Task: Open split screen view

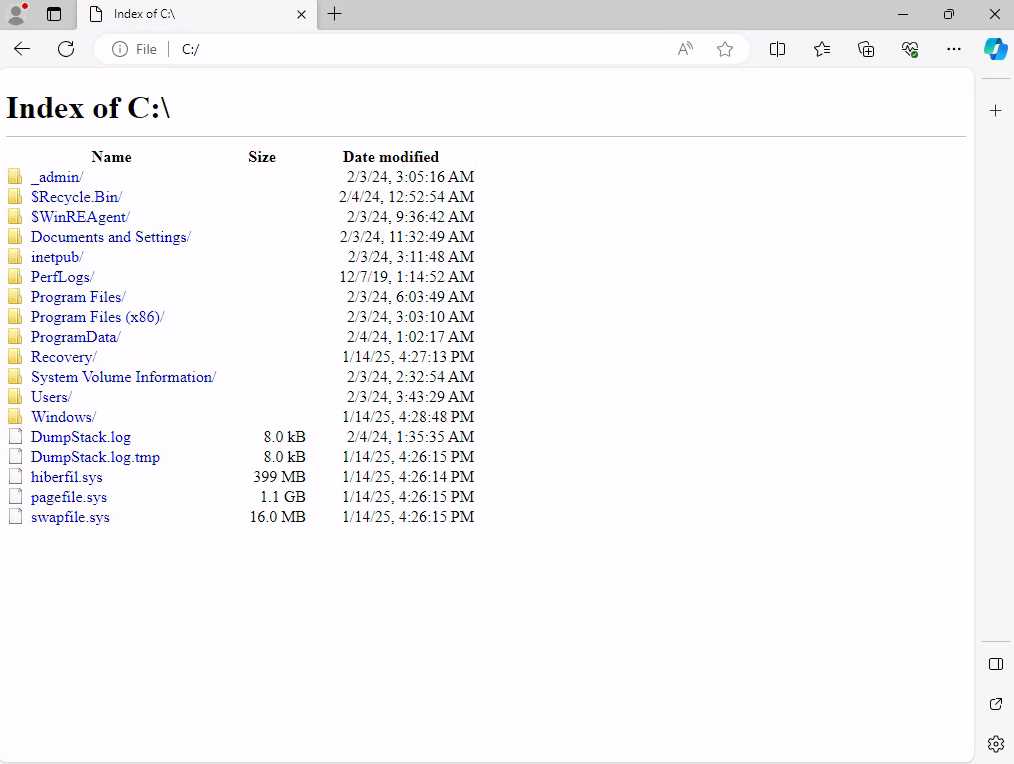Action: tap(777, 49)
